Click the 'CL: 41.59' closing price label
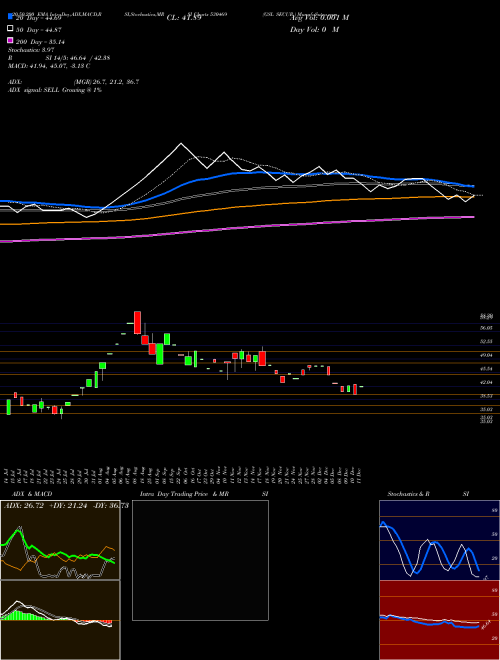The height and width of the screenshot is (660, 500). [x=184, y=18]
